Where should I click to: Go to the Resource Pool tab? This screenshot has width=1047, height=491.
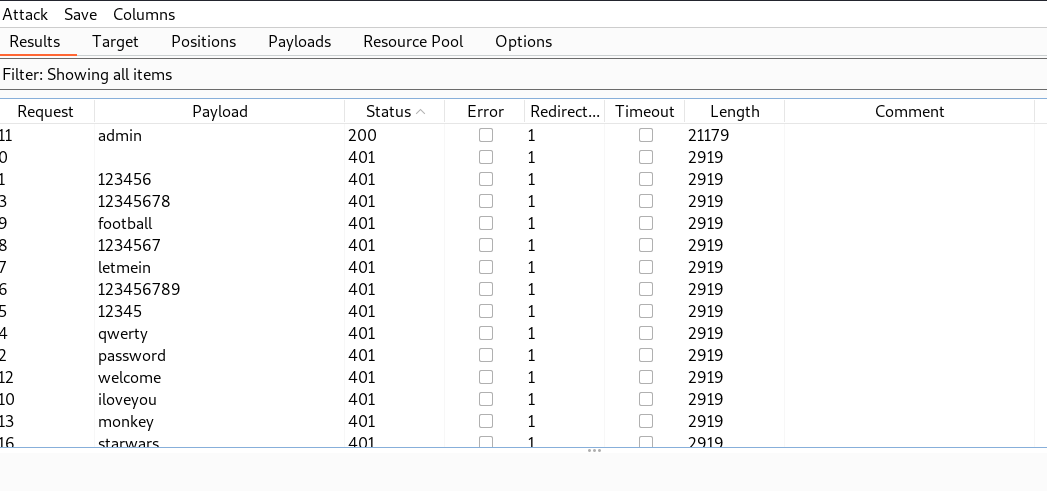click(413, 41)
